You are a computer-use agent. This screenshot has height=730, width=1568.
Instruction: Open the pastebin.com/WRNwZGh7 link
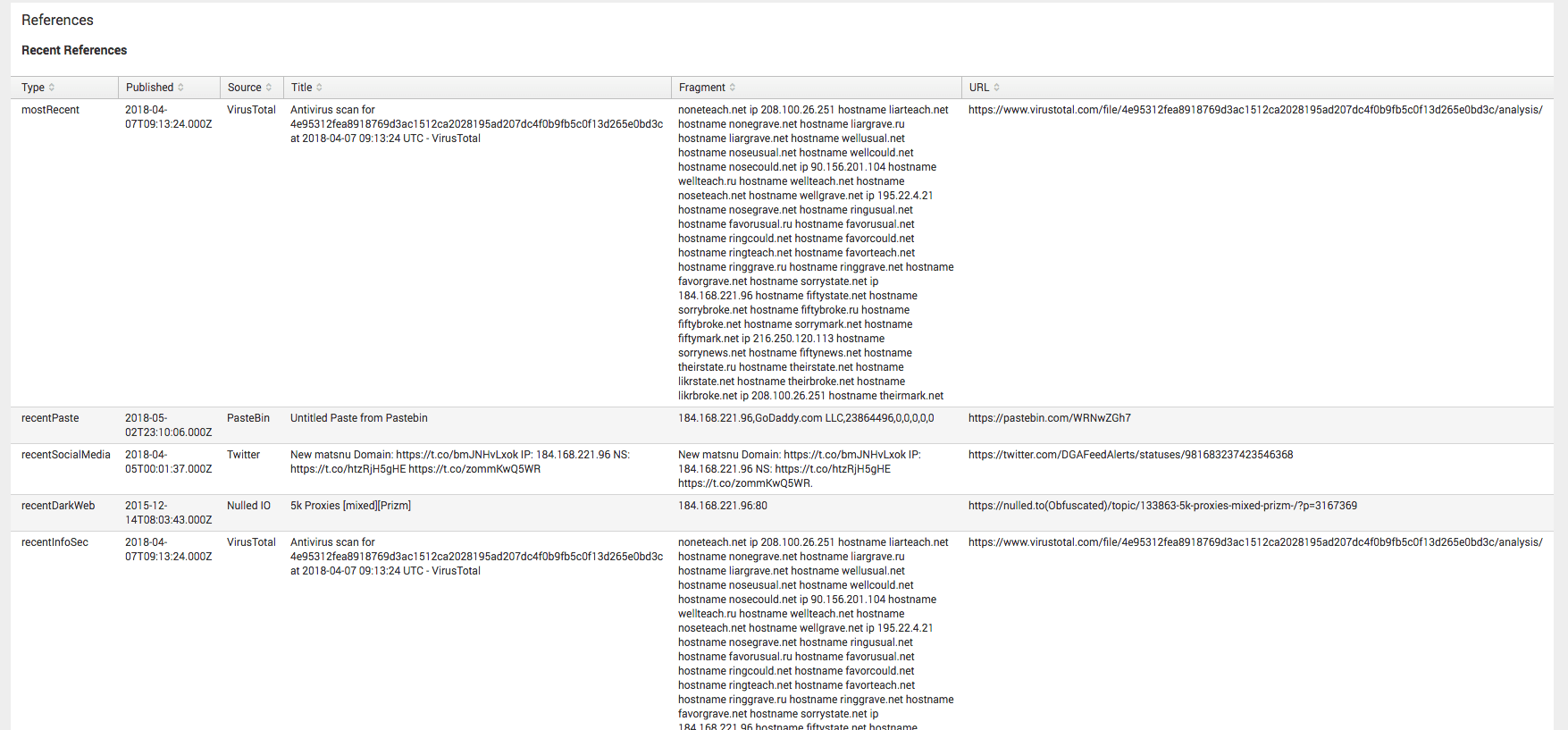1049,418
